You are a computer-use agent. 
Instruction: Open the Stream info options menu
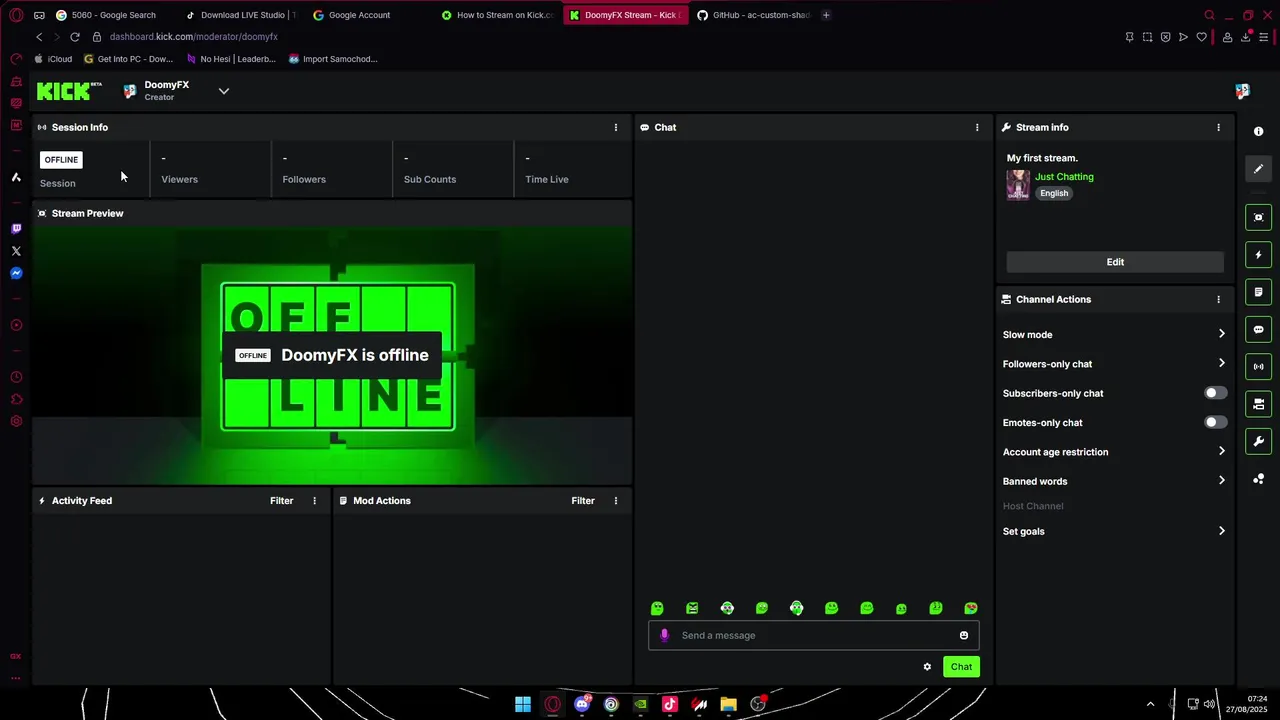click(1218, 127)
